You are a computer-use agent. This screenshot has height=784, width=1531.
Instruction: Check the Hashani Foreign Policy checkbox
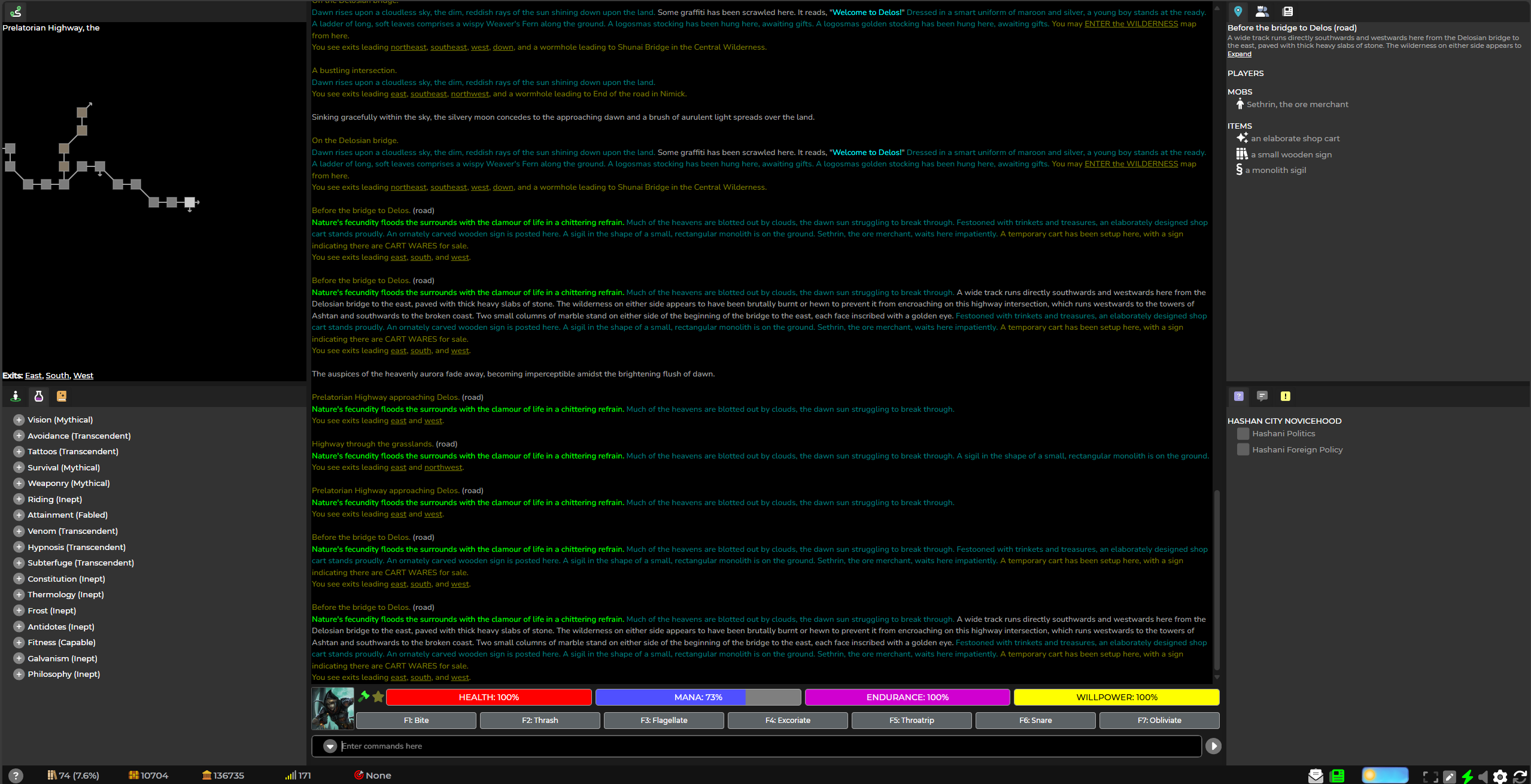pos(1244,449)
